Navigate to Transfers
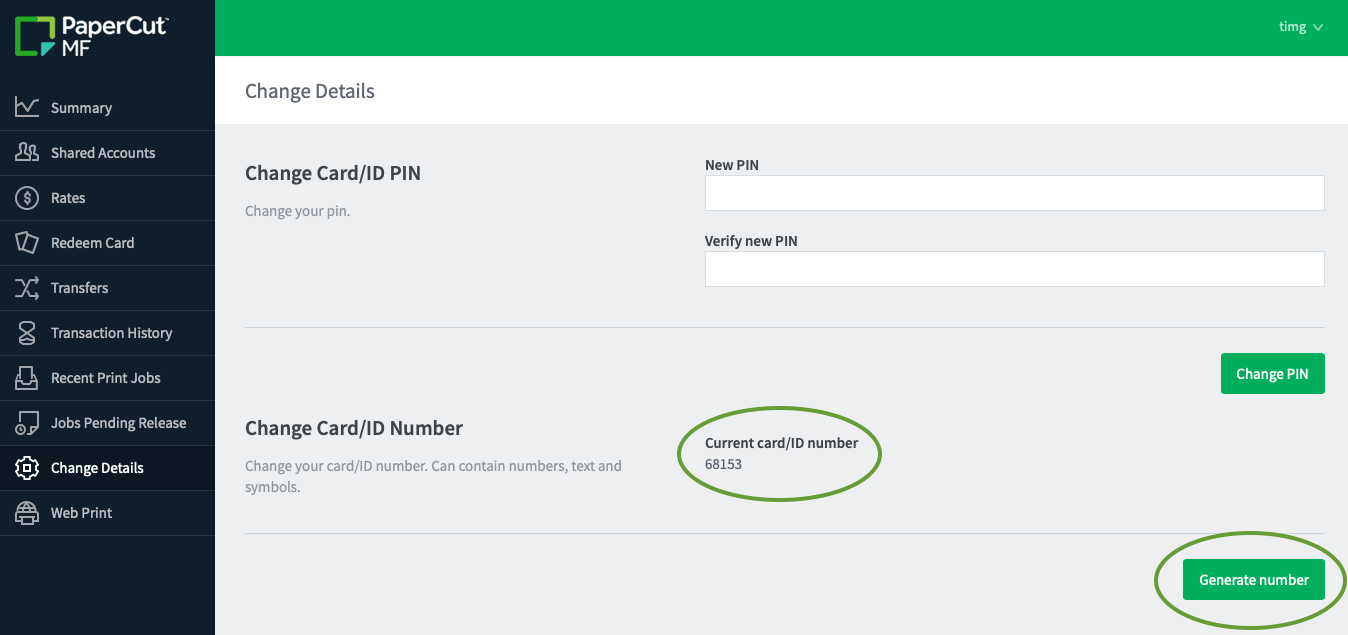Image resolution: width=1348 pixels, height=635 pixels. (107, 288)
